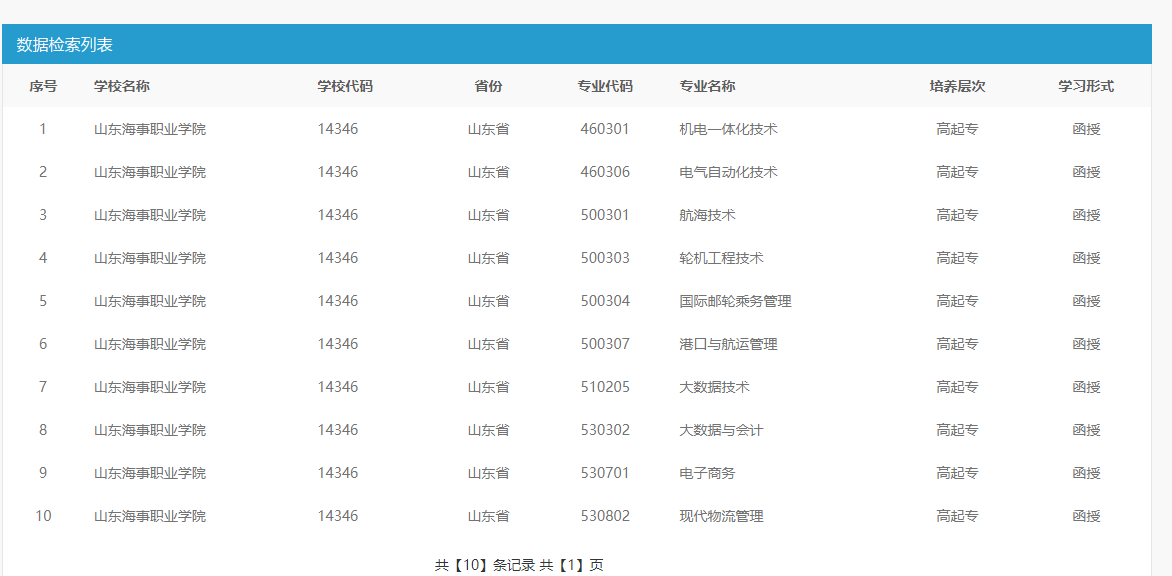Select the 专业名称 column header
The width and height of the screenshot is (1172, 576).
point(707,86)
